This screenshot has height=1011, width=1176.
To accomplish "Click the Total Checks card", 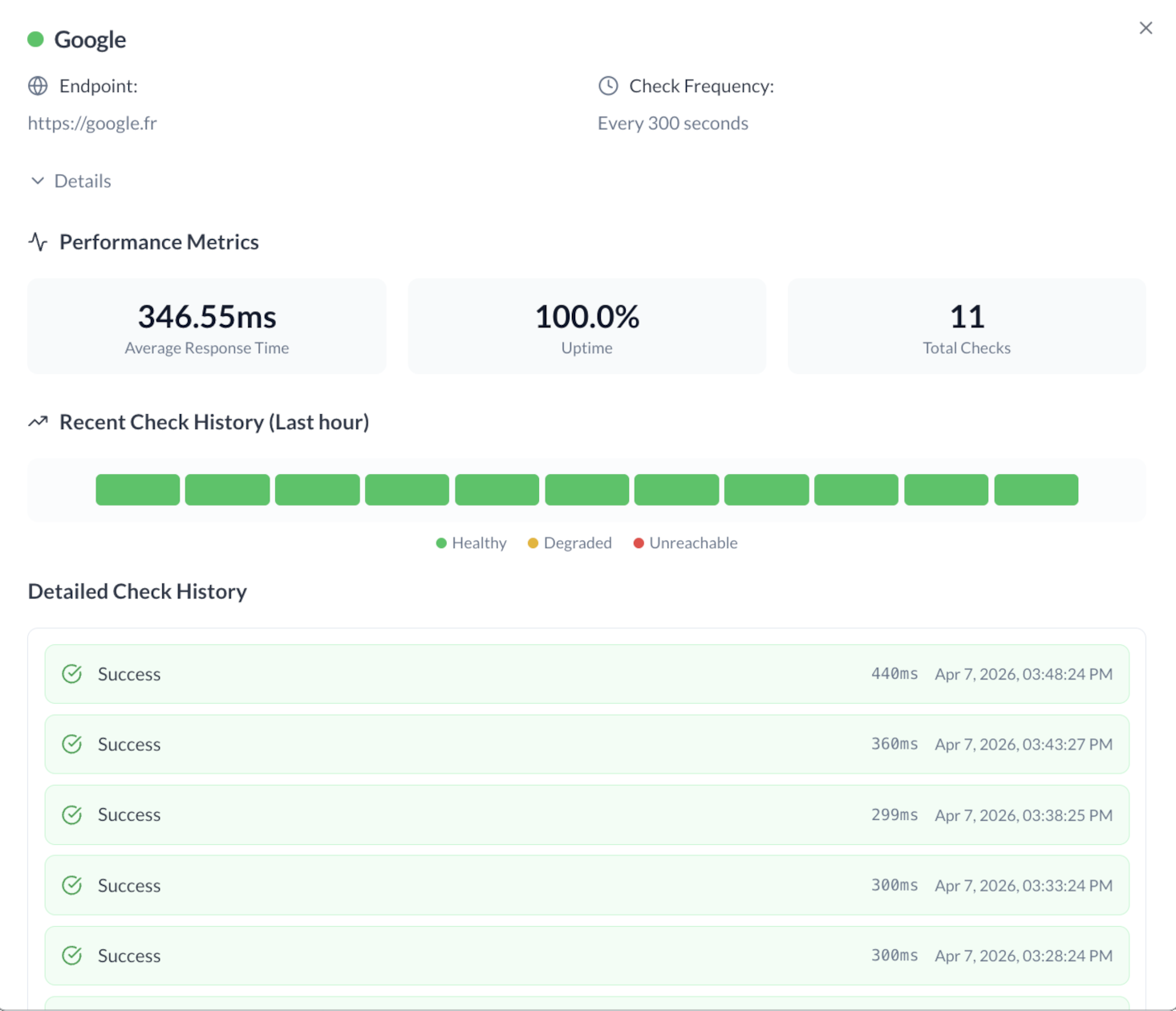I will 966,327.
